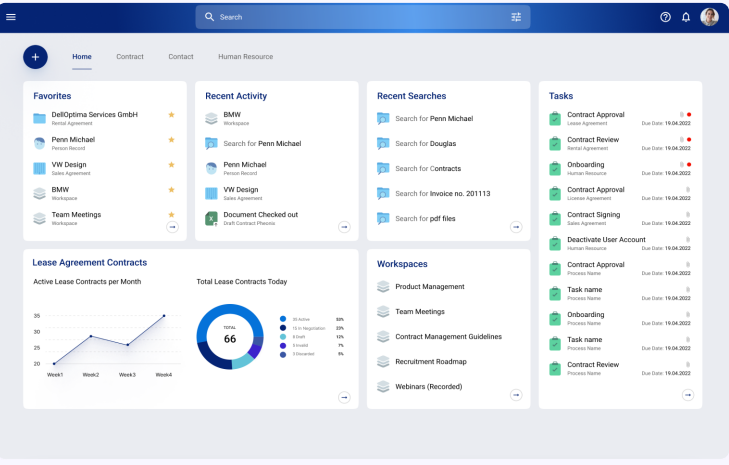Click BMW workspace icon in Recent Activity

pos(212,118)
